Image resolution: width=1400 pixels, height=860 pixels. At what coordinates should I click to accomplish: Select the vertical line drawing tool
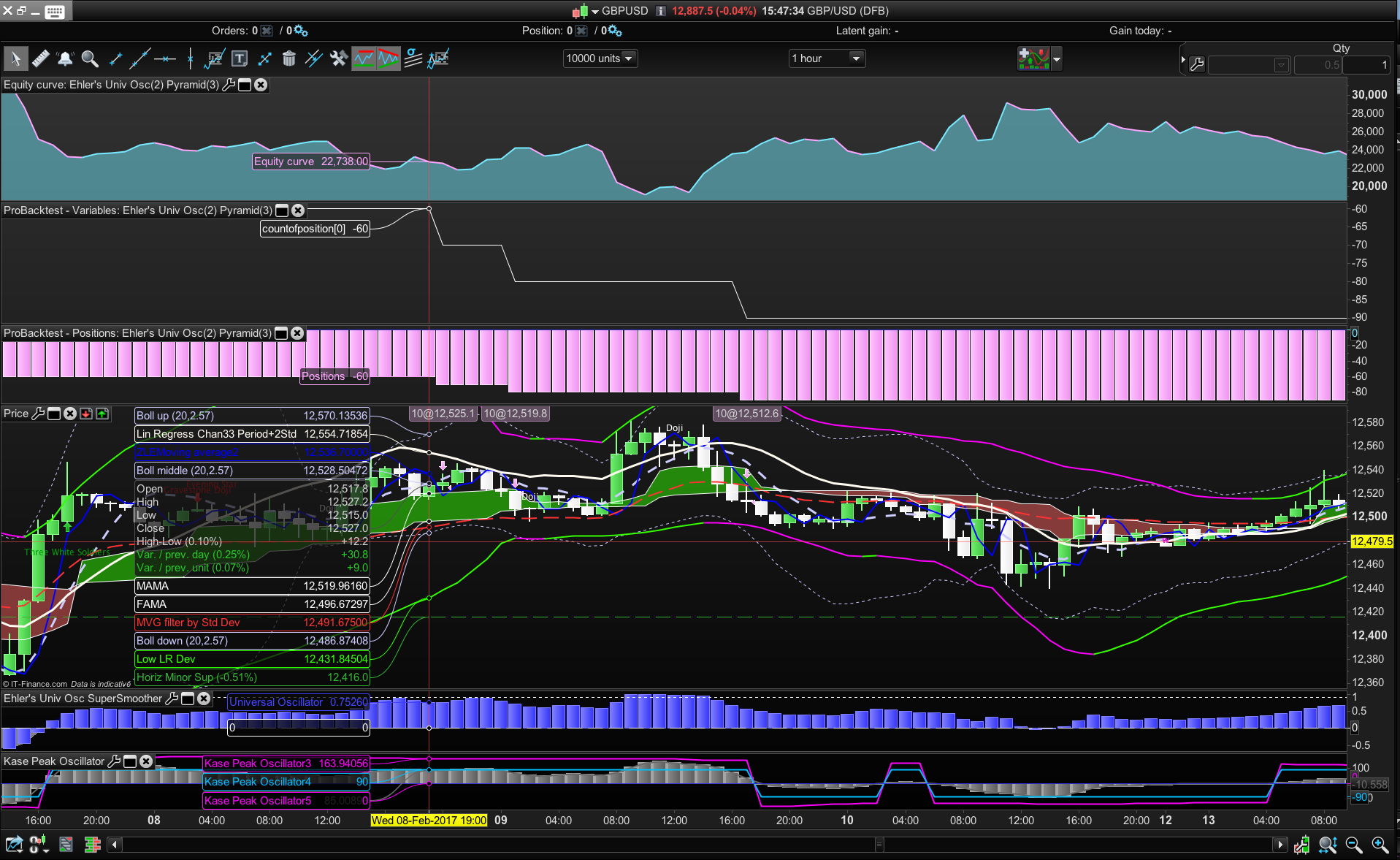coord(190,58)
